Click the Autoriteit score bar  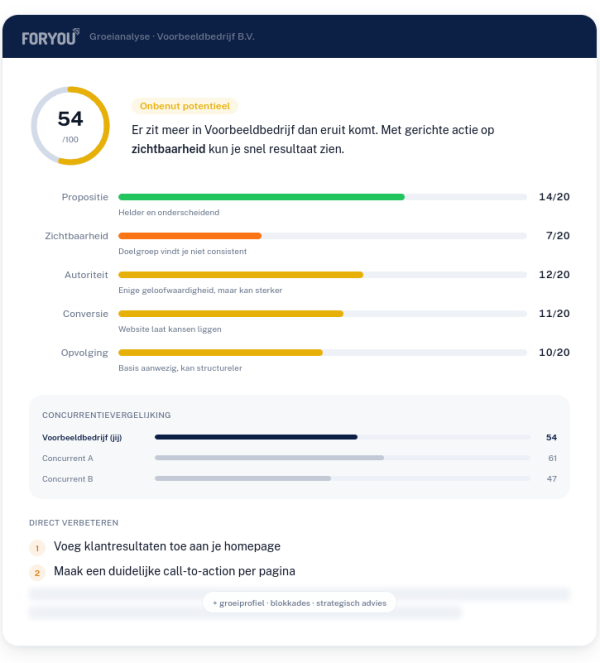pos(240,275)
